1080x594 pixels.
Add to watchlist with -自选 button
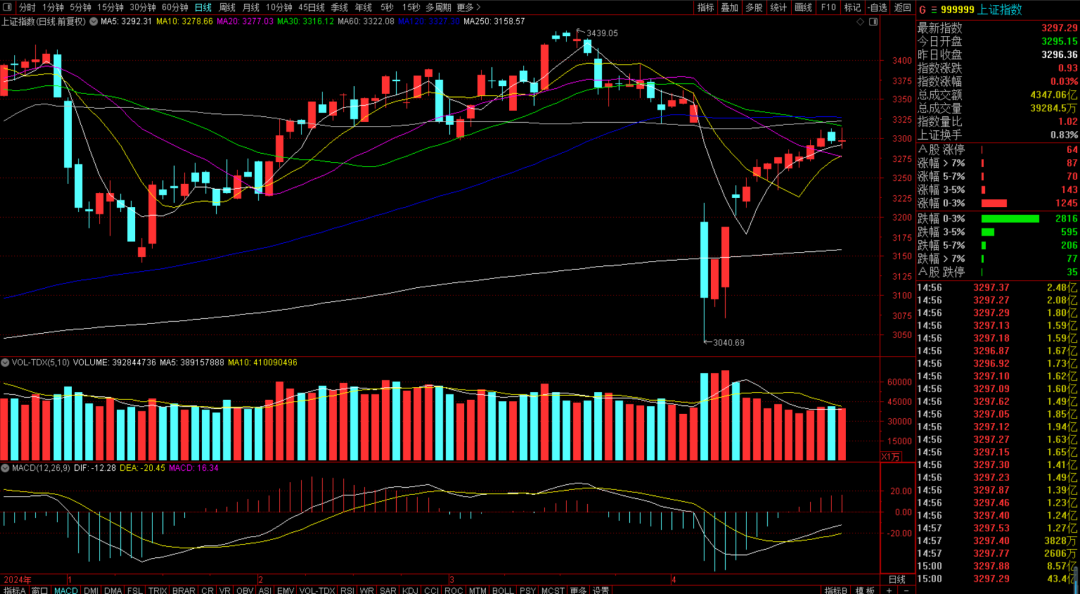[876, 7]
